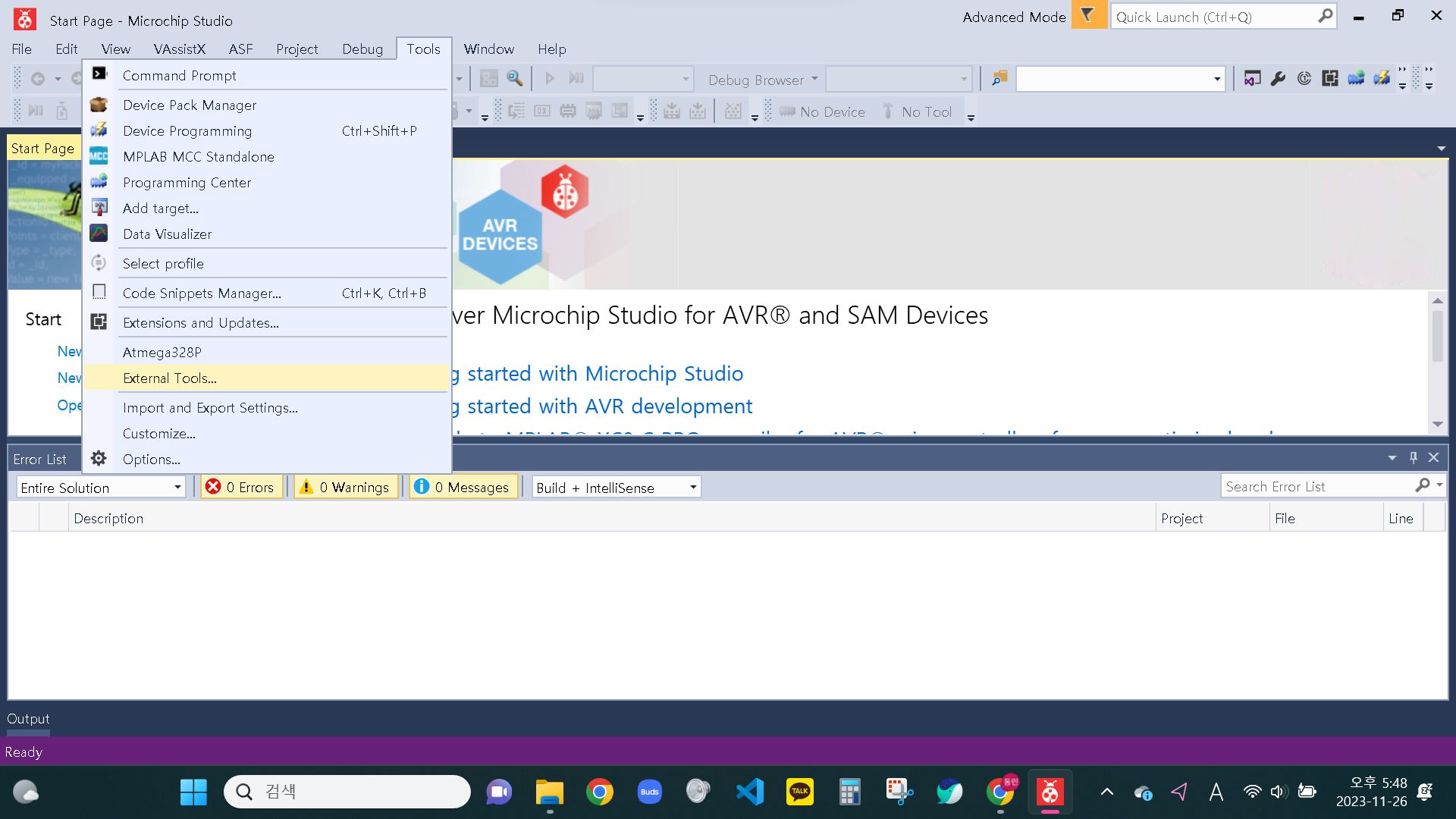Click the Data Visualizer chart icon in the Tools menu
Viewport: 1456px width, 819px height.
coord(99,234)
